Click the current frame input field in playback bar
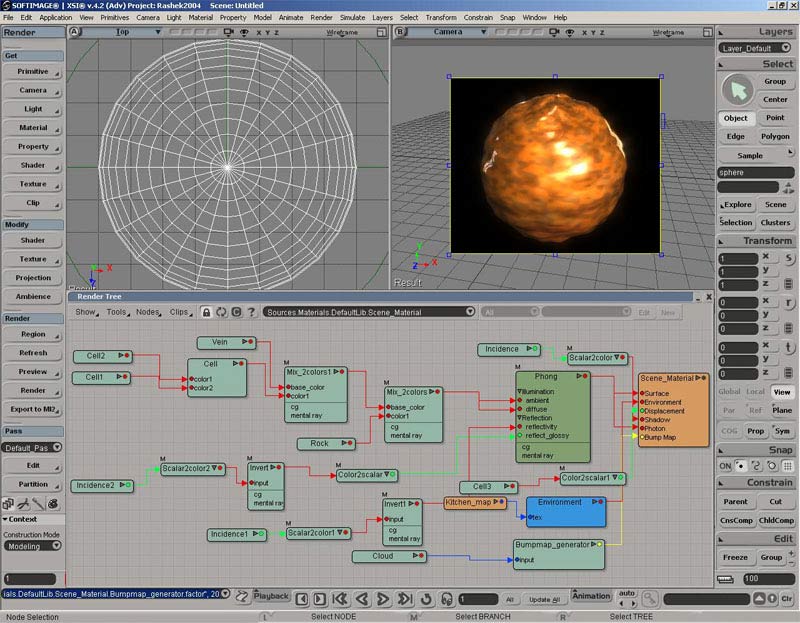Screen dimensions: 800x623 point(478,599)
